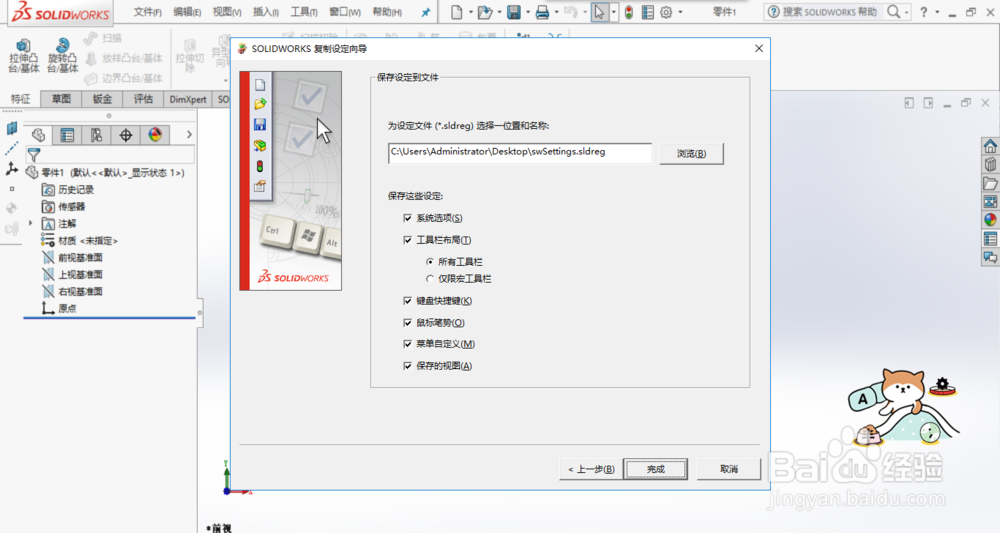Open dropdown arrow next to Select cursor

[614, 12]
